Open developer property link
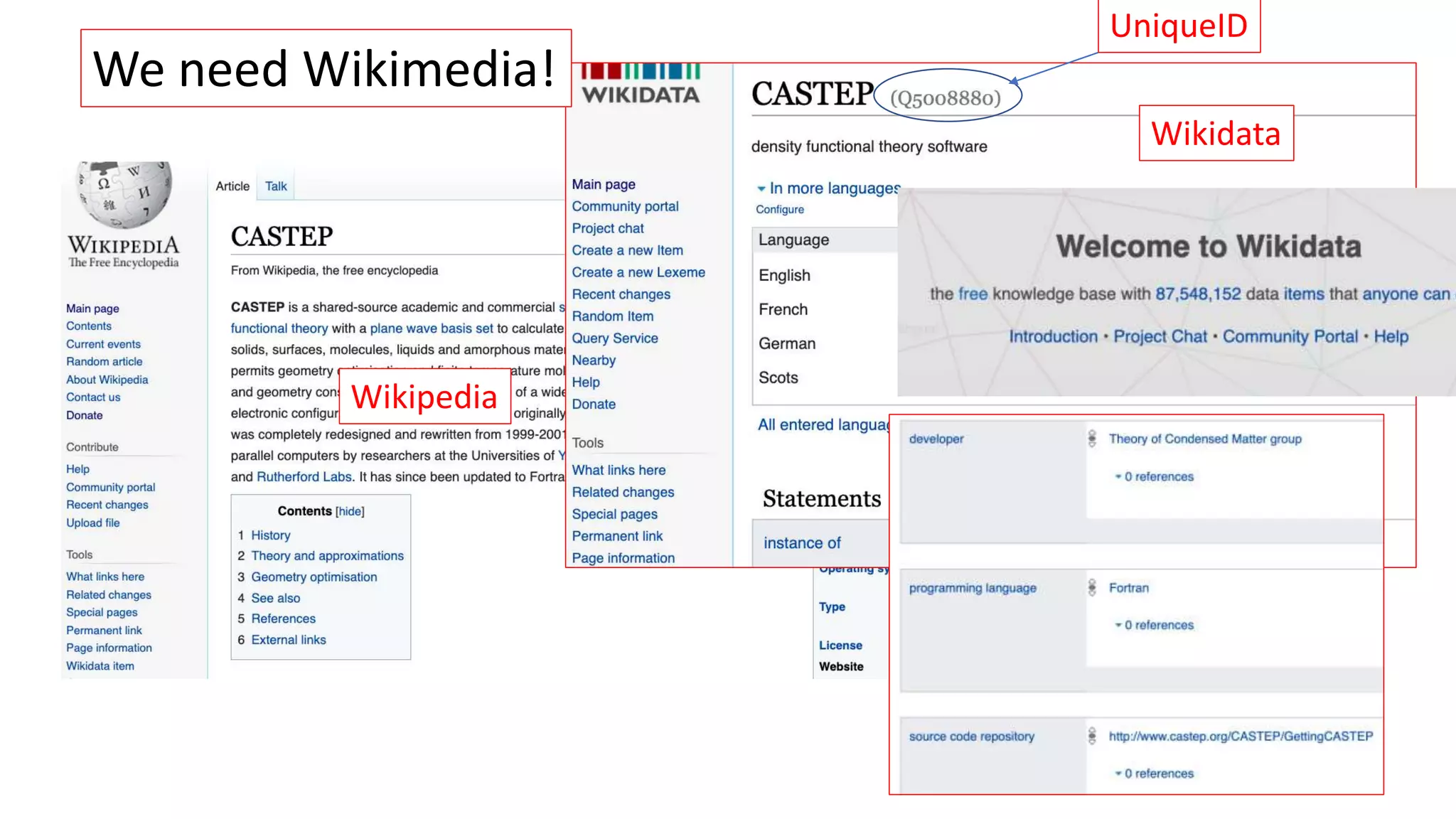 [x=936, y=439]
